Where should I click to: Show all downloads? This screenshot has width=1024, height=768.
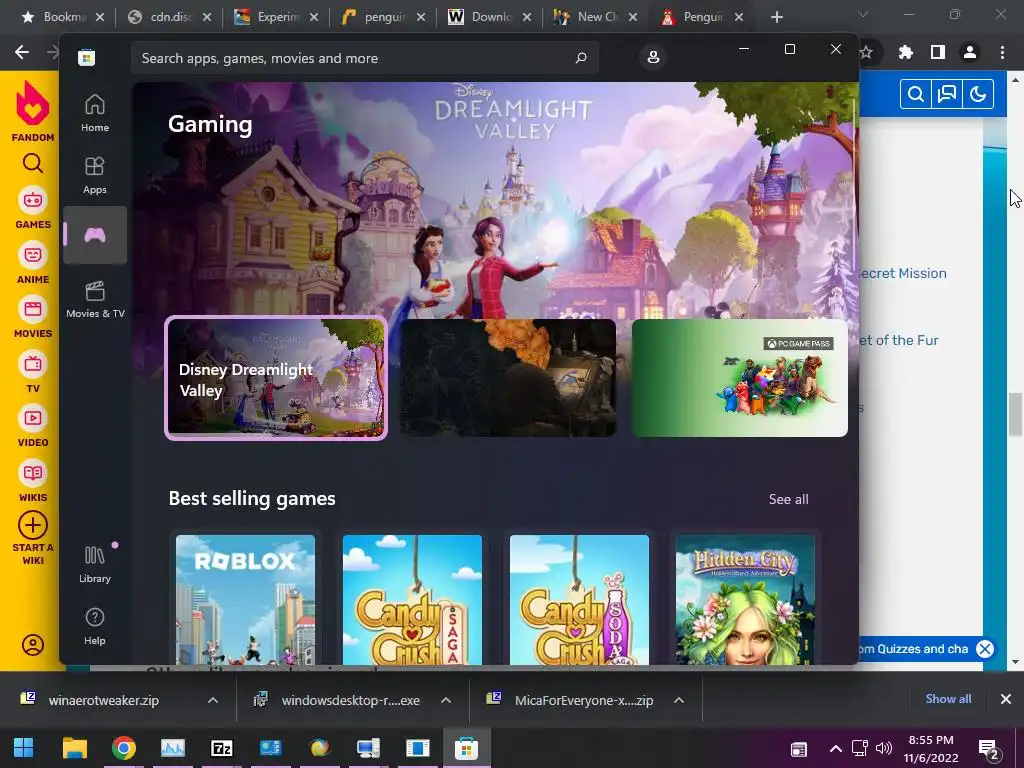pos(948,699)
